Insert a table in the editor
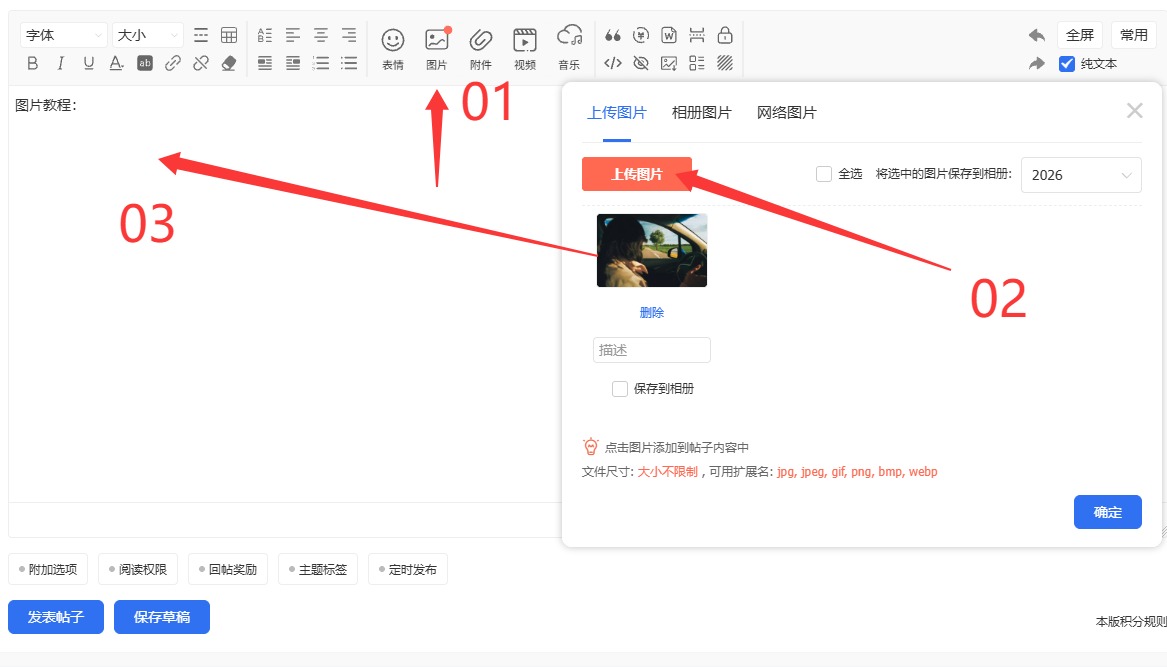This screenshot has width=1167, height=667. (x=229, y=35)
